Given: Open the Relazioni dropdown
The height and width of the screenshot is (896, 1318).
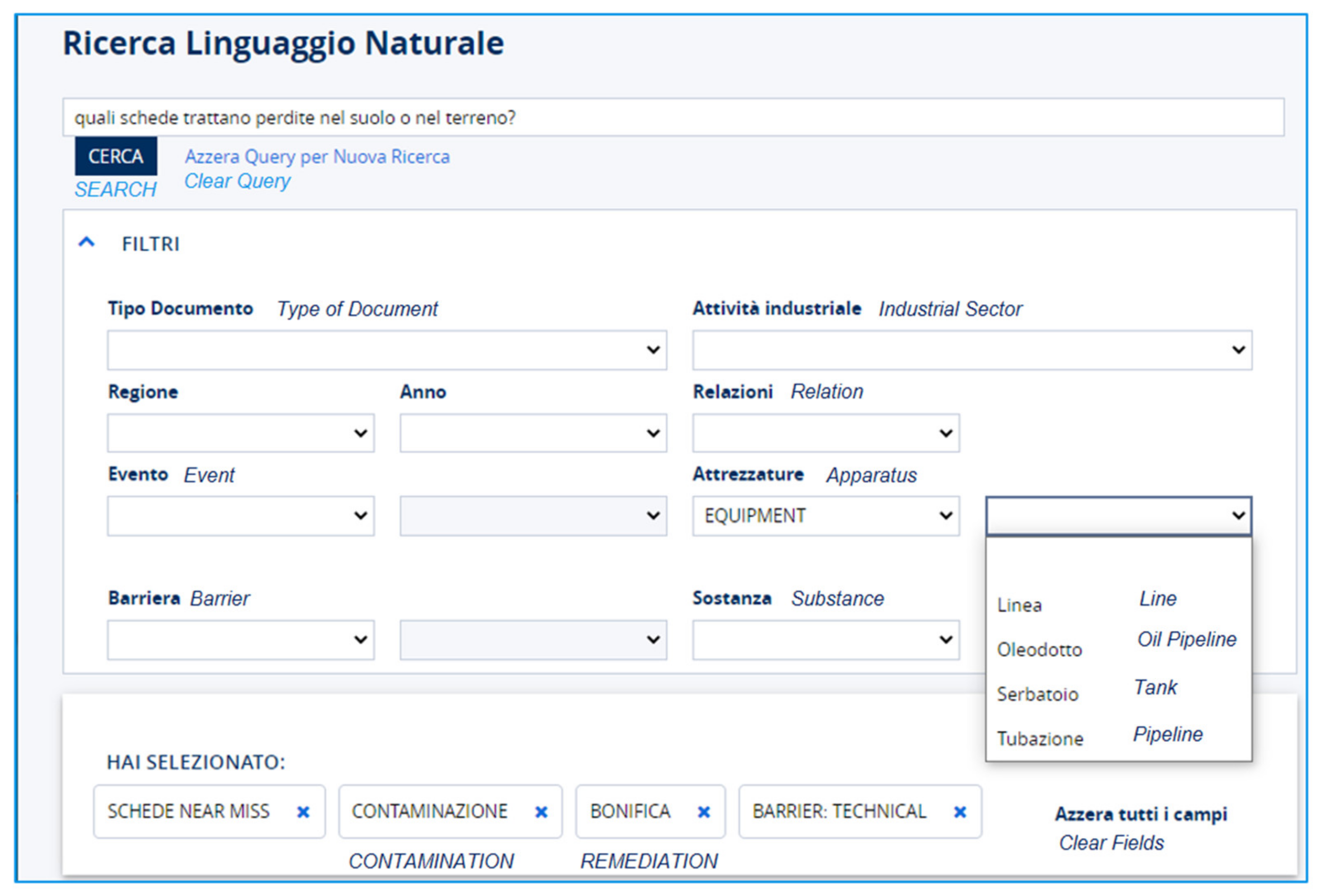Looking at the screenshot, I should pos(825,433).
